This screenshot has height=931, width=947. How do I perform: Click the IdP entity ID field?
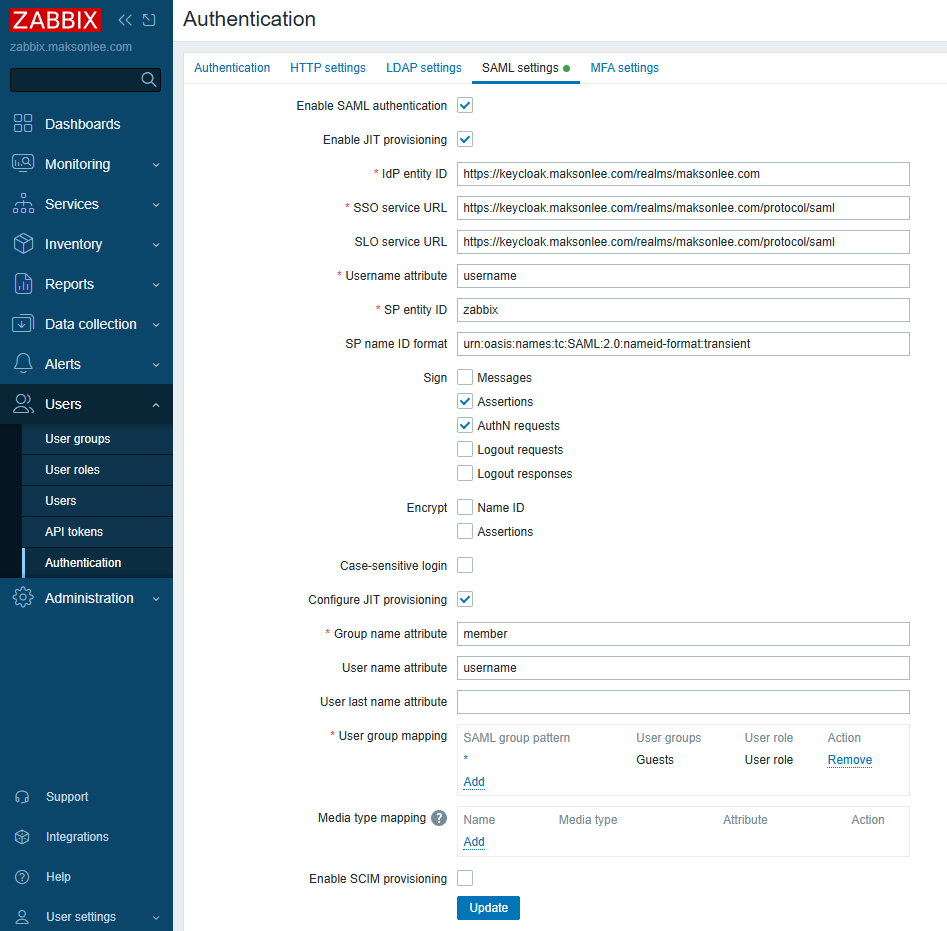[683, 174]
